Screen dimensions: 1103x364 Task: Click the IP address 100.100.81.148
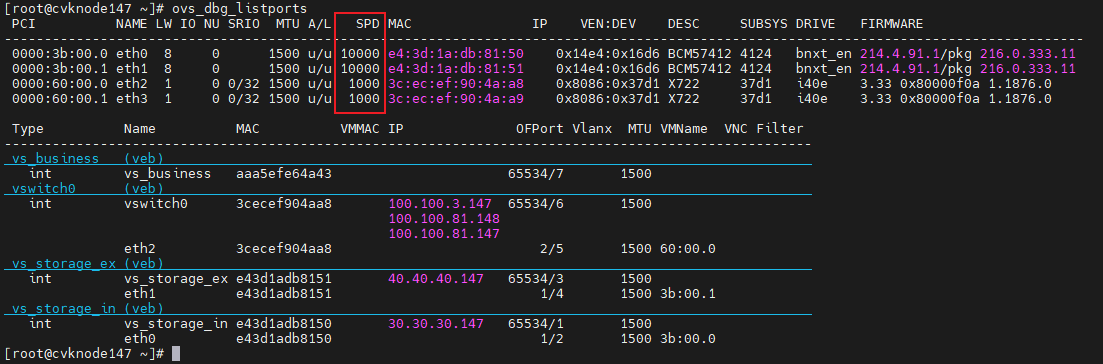click(444, 218)
